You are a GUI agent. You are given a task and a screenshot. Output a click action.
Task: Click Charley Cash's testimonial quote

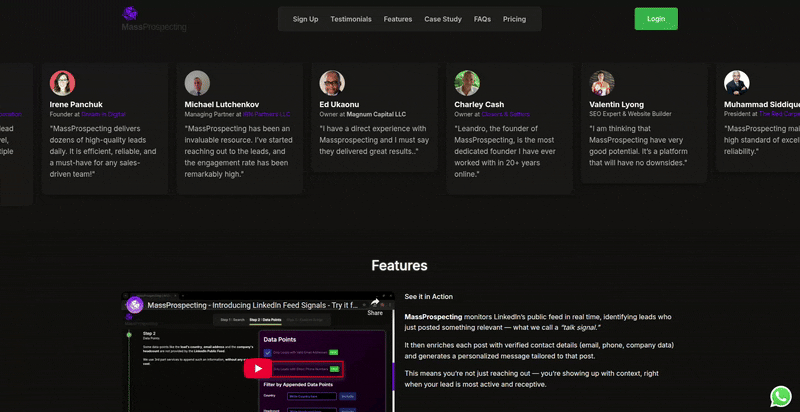(x=505, y=151)
